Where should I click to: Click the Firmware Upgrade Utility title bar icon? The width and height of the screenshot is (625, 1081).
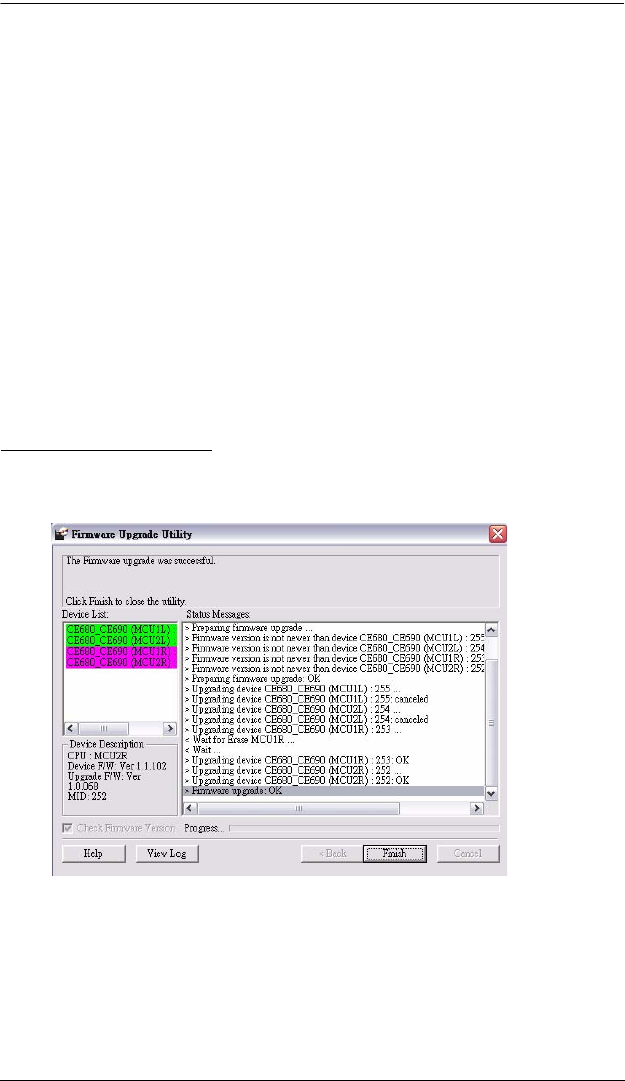pos(61,534)
